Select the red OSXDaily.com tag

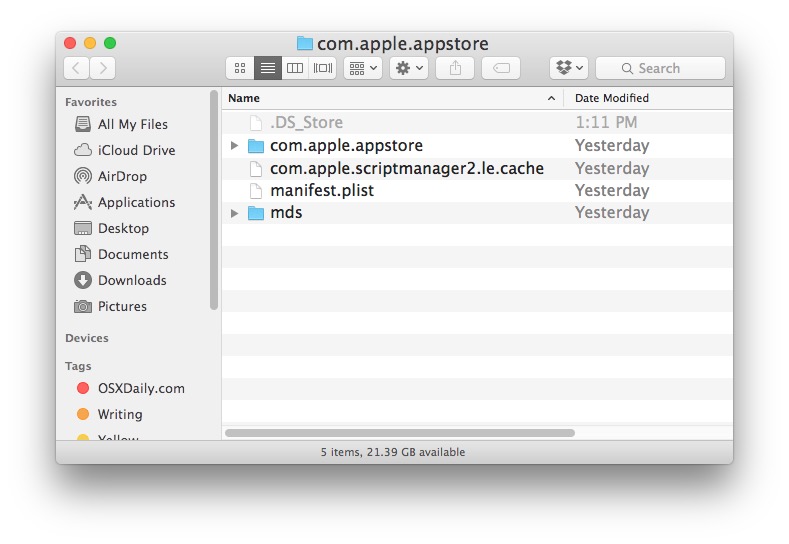click(x=140, y=388)
